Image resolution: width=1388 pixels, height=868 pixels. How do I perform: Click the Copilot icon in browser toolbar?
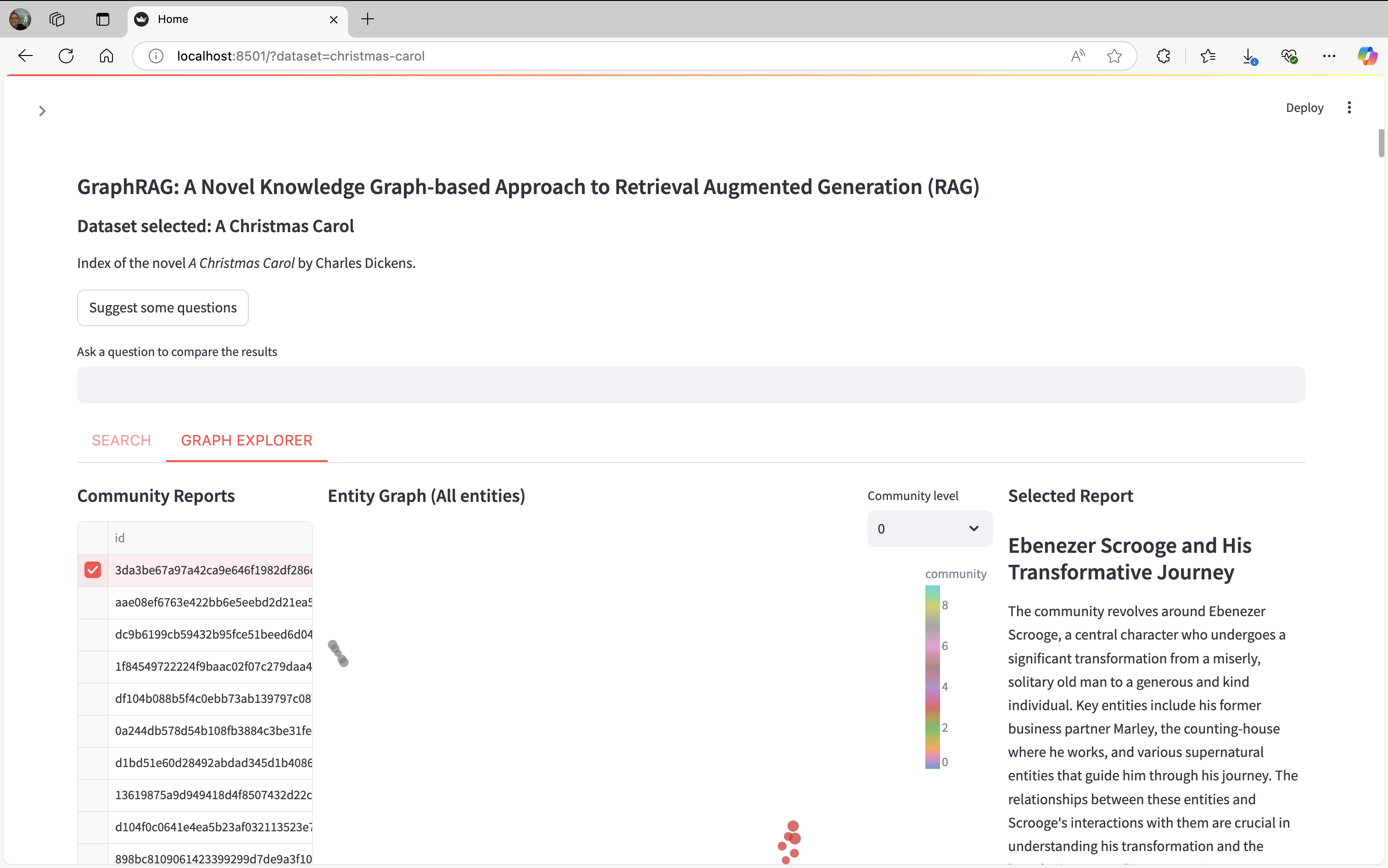(x=1367, y=56)
